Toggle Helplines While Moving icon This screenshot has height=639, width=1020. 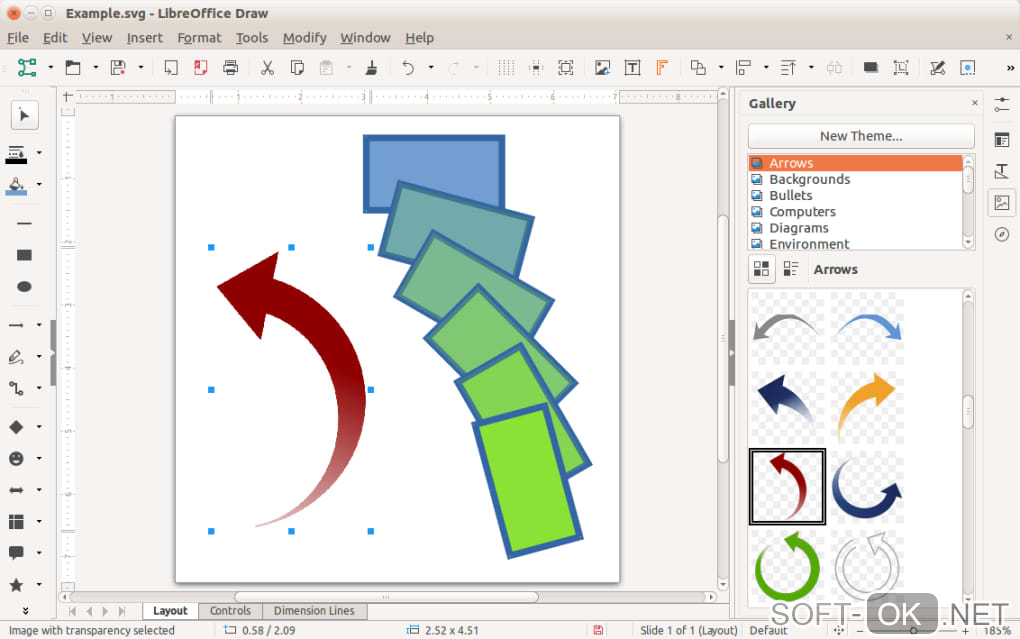click(x=536, y=67)
